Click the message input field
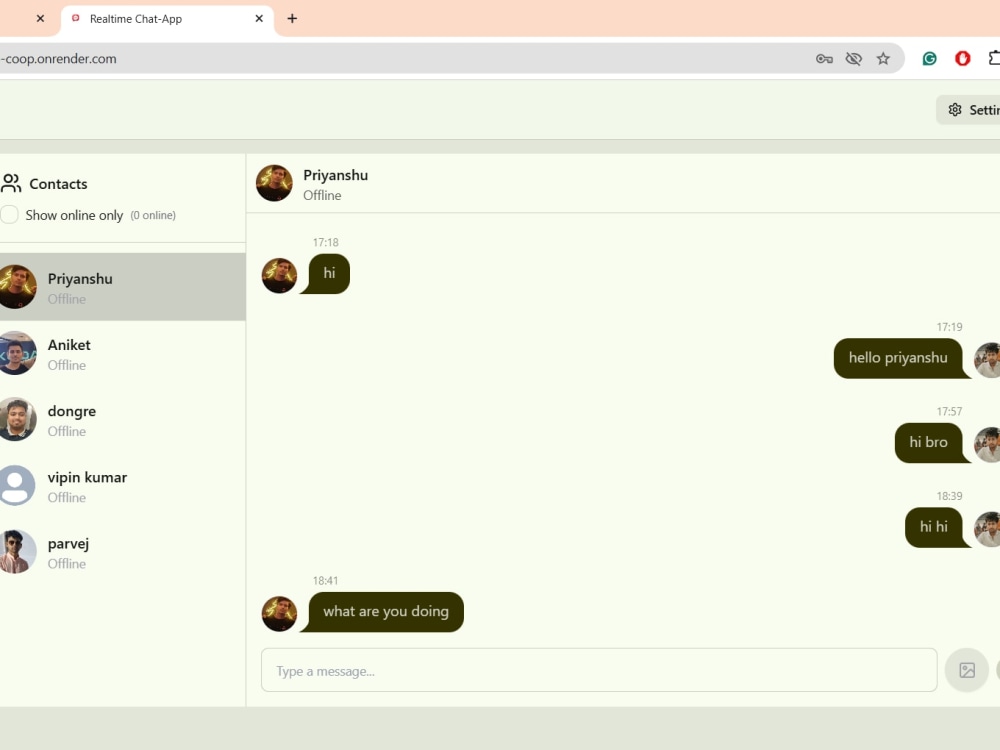The image size is (1000, 750). 599,670
